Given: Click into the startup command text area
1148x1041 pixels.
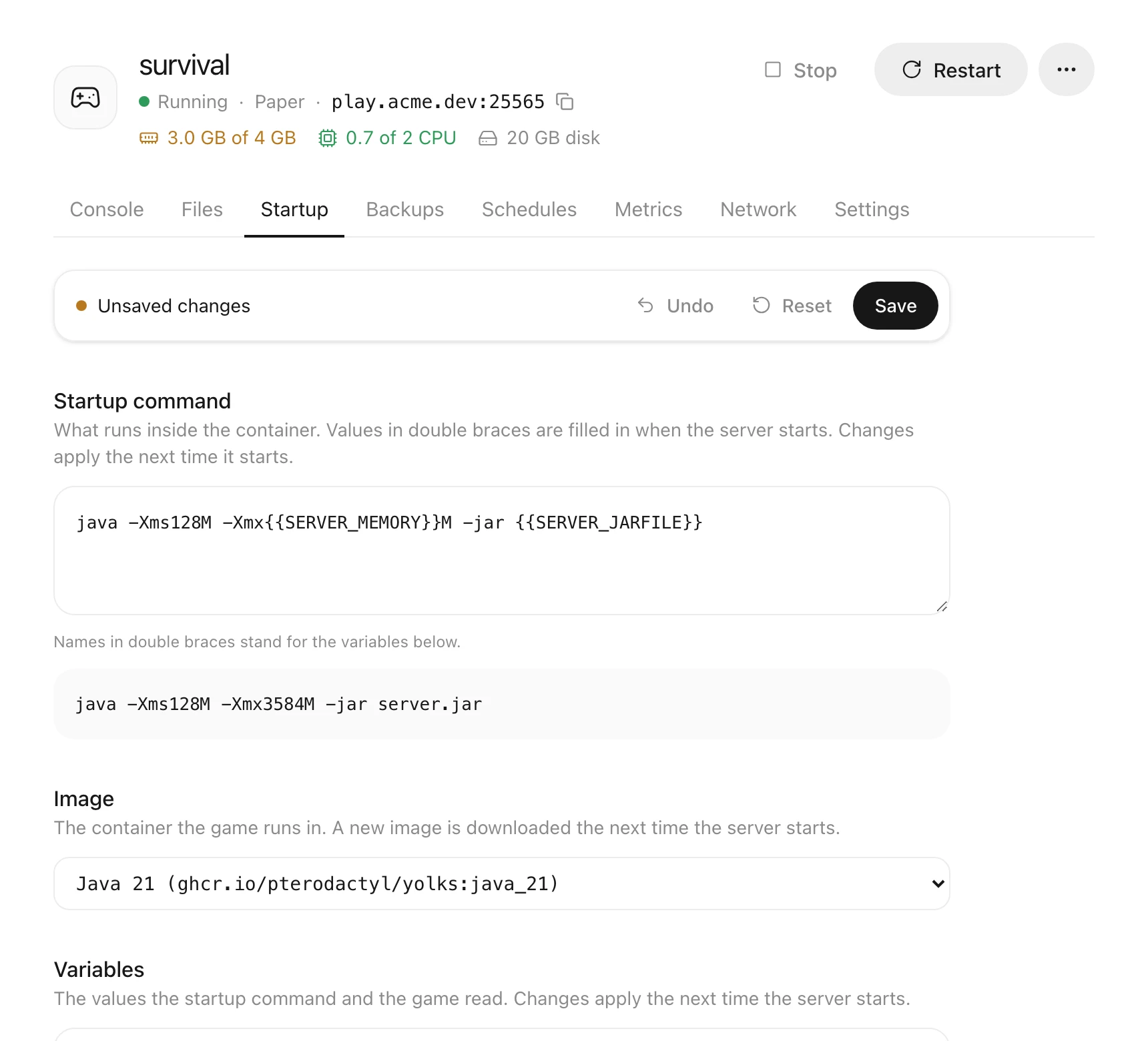Looking at the screenshot, I should (502, 551).
